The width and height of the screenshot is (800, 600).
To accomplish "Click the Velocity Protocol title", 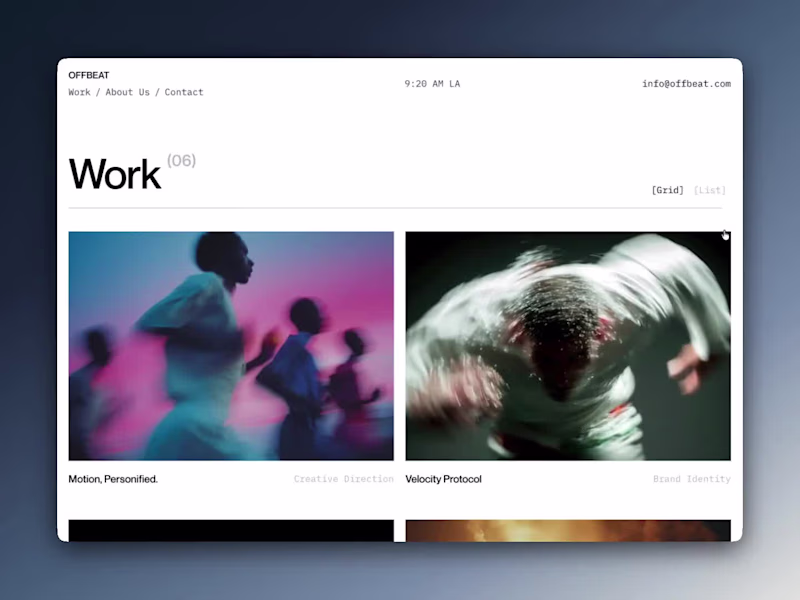I will pos(443,479).
